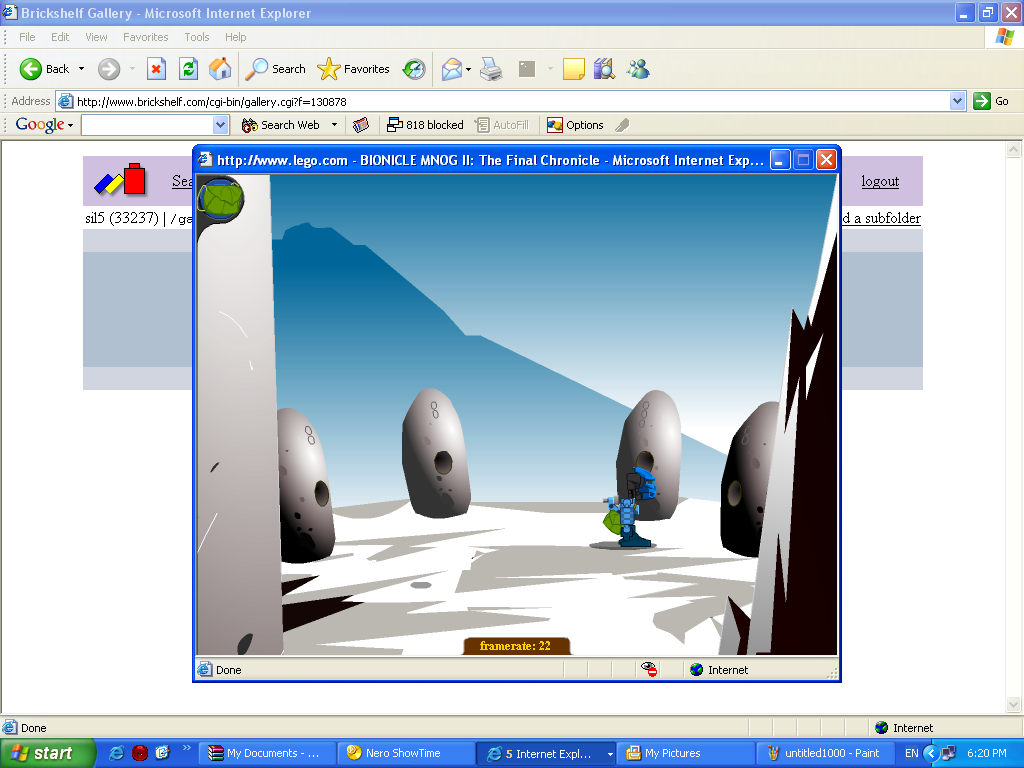
Task: Open the Tools menu
Action: click(x=197, y=37)
